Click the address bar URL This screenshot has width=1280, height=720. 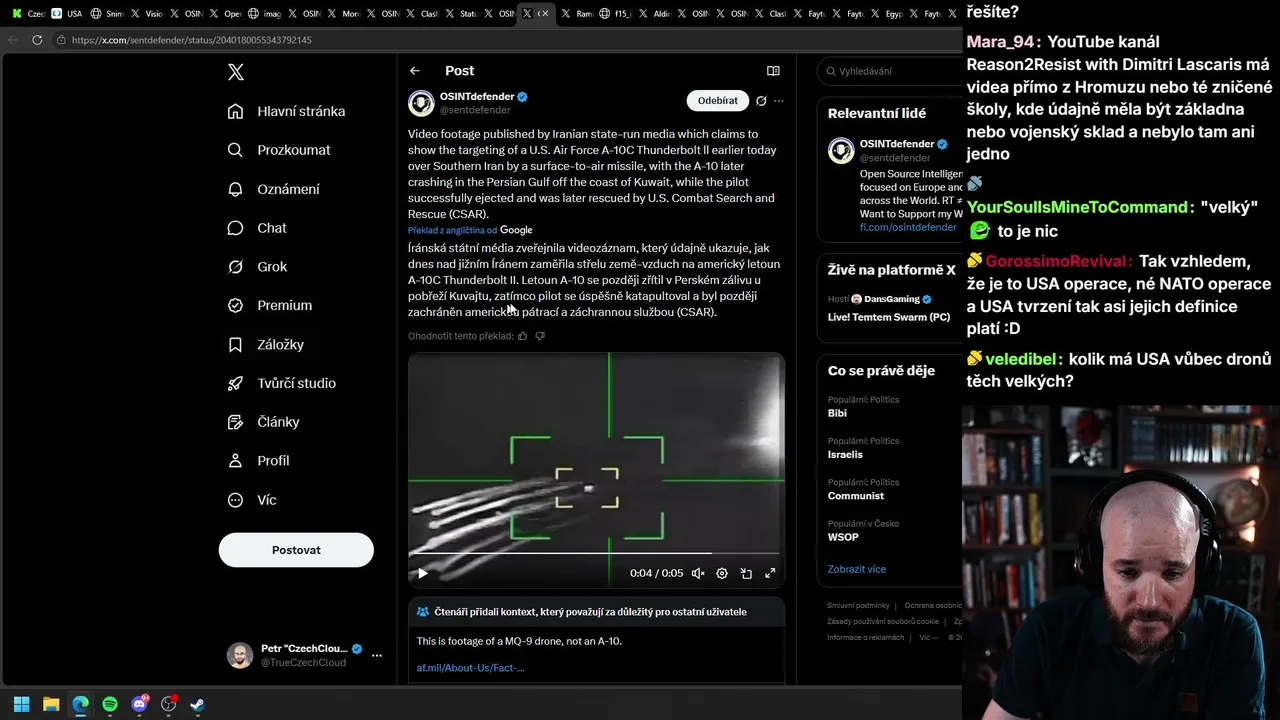(x=192, y=40)
